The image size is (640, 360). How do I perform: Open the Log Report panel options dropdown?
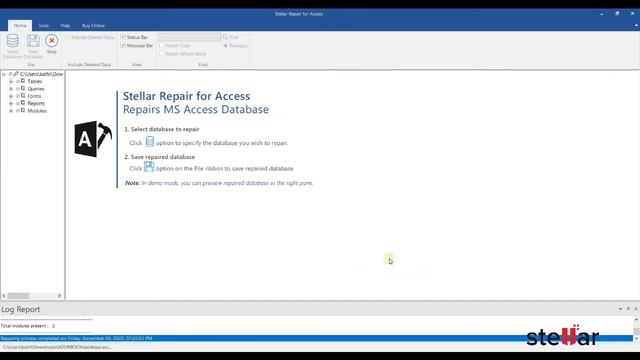pyautogui.click(x=620, y=309)
